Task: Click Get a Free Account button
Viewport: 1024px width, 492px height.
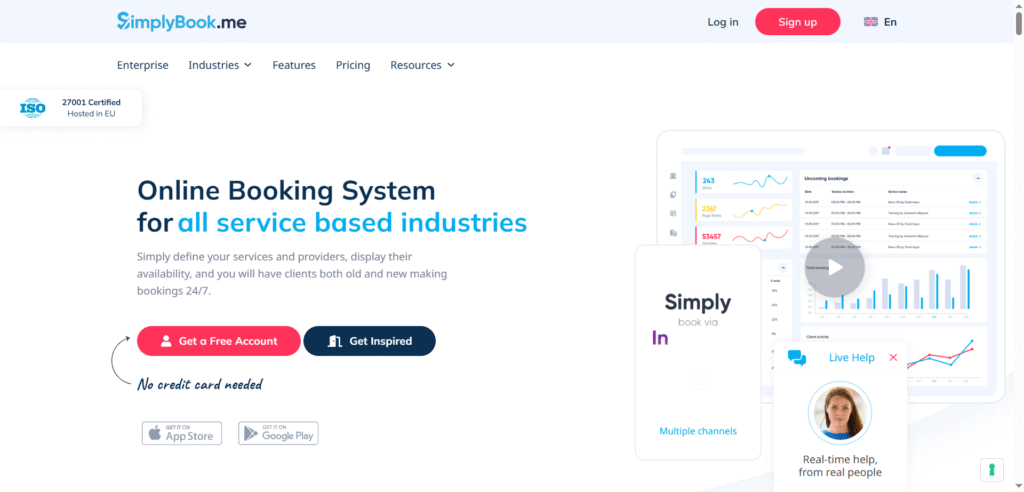Action: point(219,341)
